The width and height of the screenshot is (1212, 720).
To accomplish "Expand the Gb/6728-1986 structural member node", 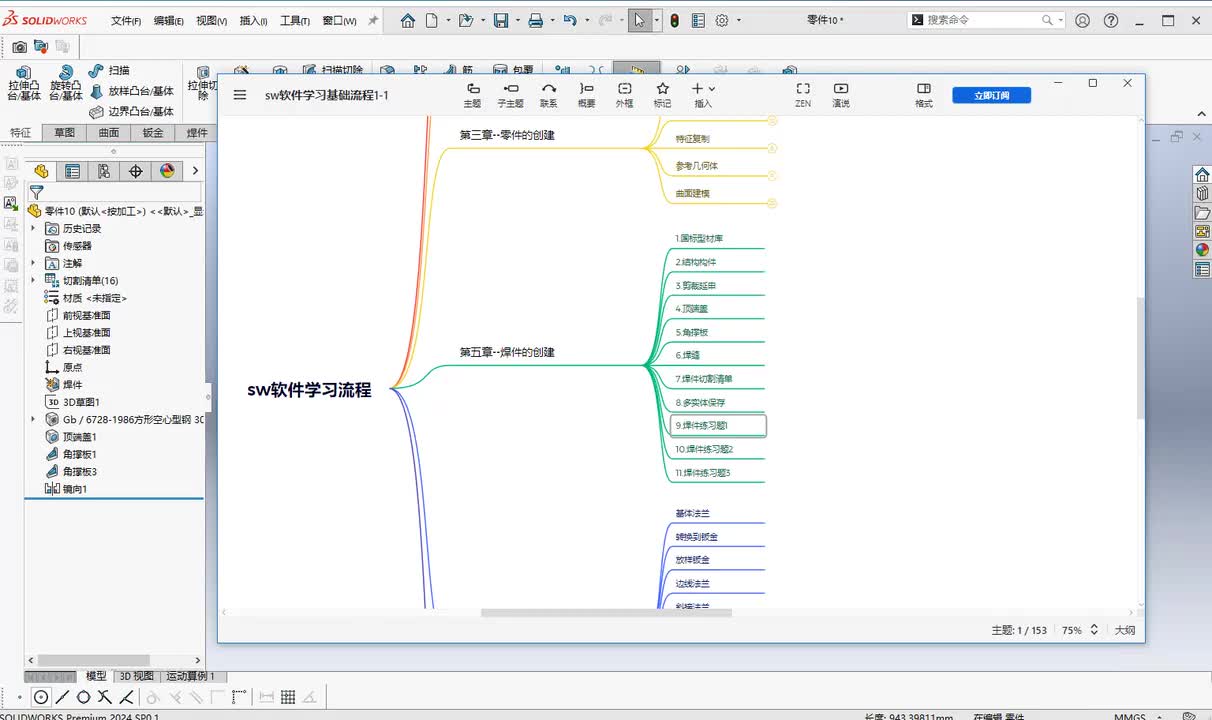I will [33, 419].
